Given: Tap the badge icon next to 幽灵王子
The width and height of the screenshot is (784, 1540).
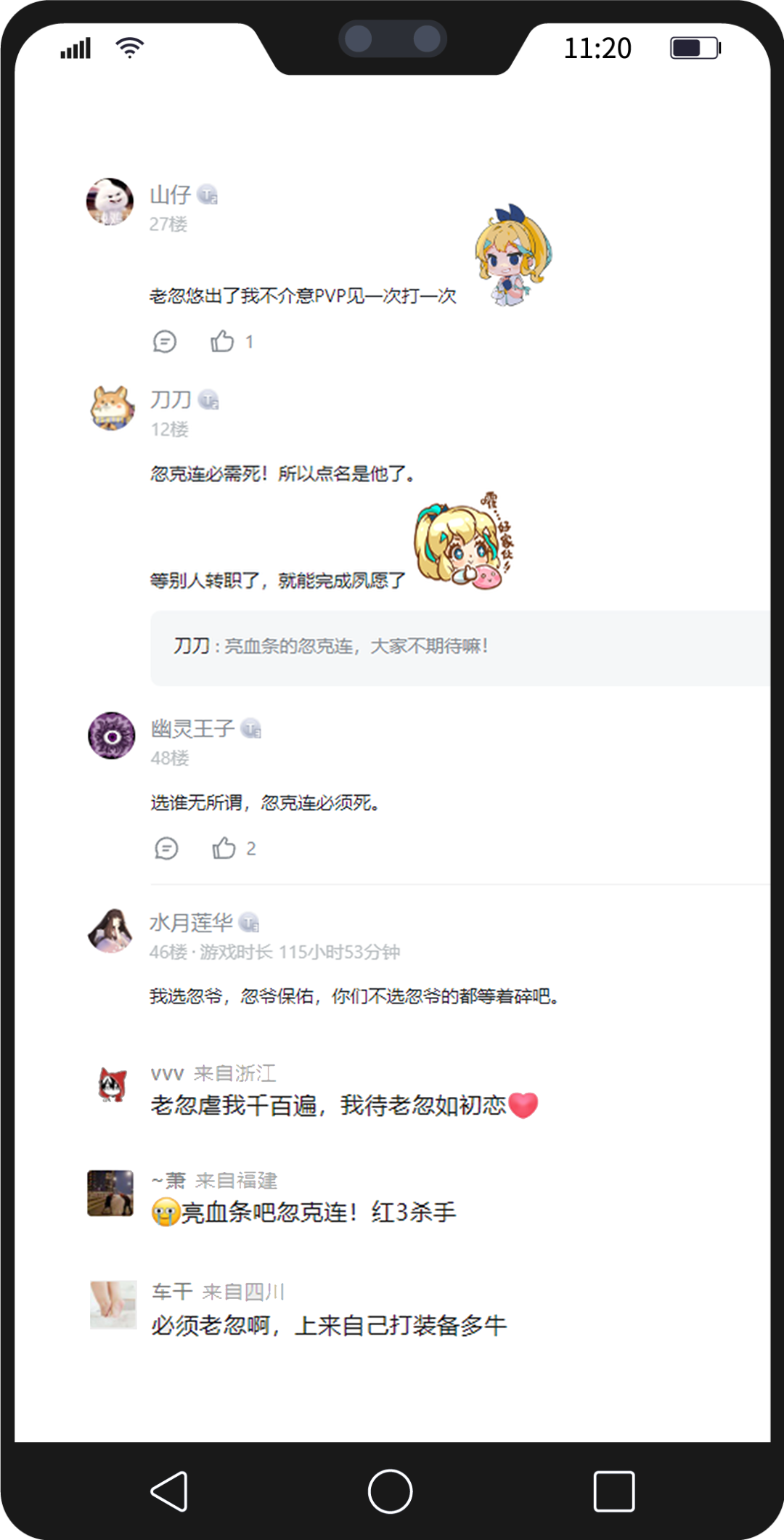Looking at the screenshot, I should pyautogui.click(x=251, y=728).
